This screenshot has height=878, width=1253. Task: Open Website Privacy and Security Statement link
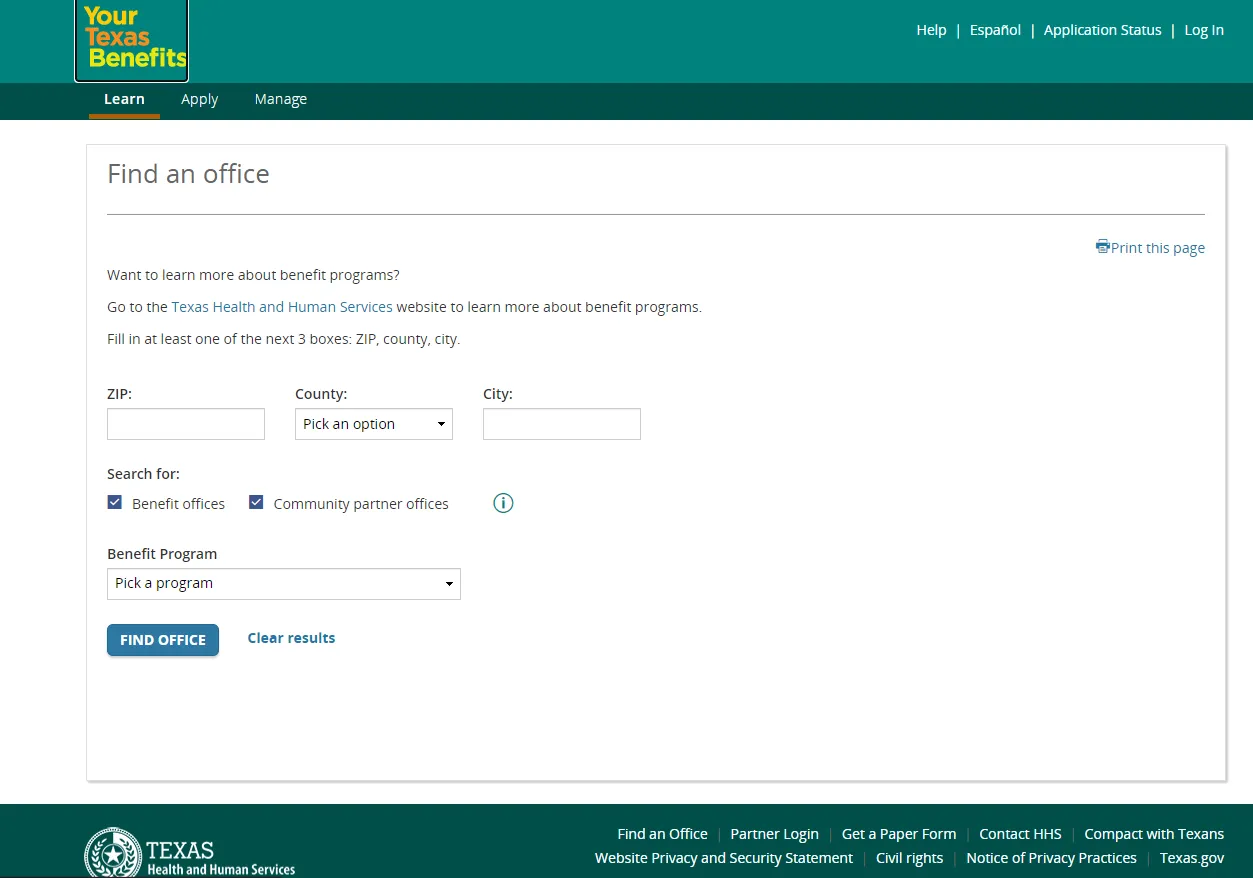[x=724, y=858]
